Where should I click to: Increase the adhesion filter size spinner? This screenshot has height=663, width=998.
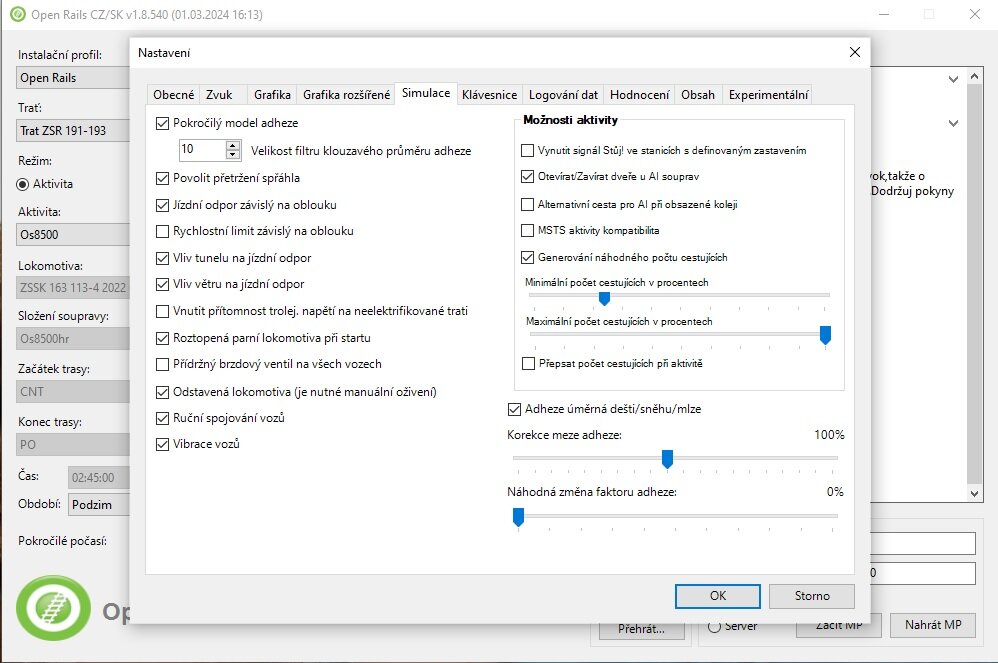(233, 146)
